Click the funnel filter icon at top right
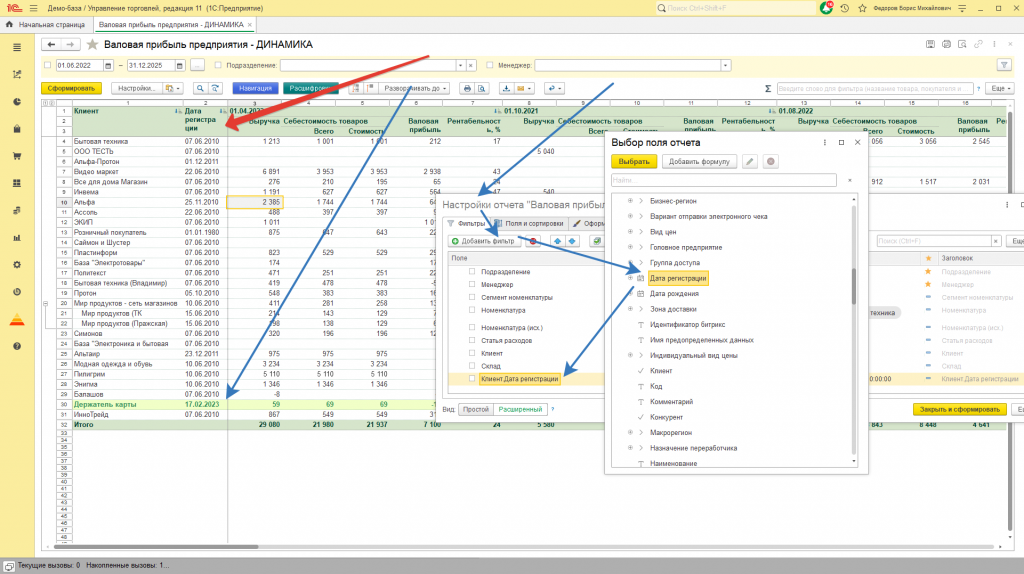This screenshot has height=574, width=1024. coord(1004,65)
